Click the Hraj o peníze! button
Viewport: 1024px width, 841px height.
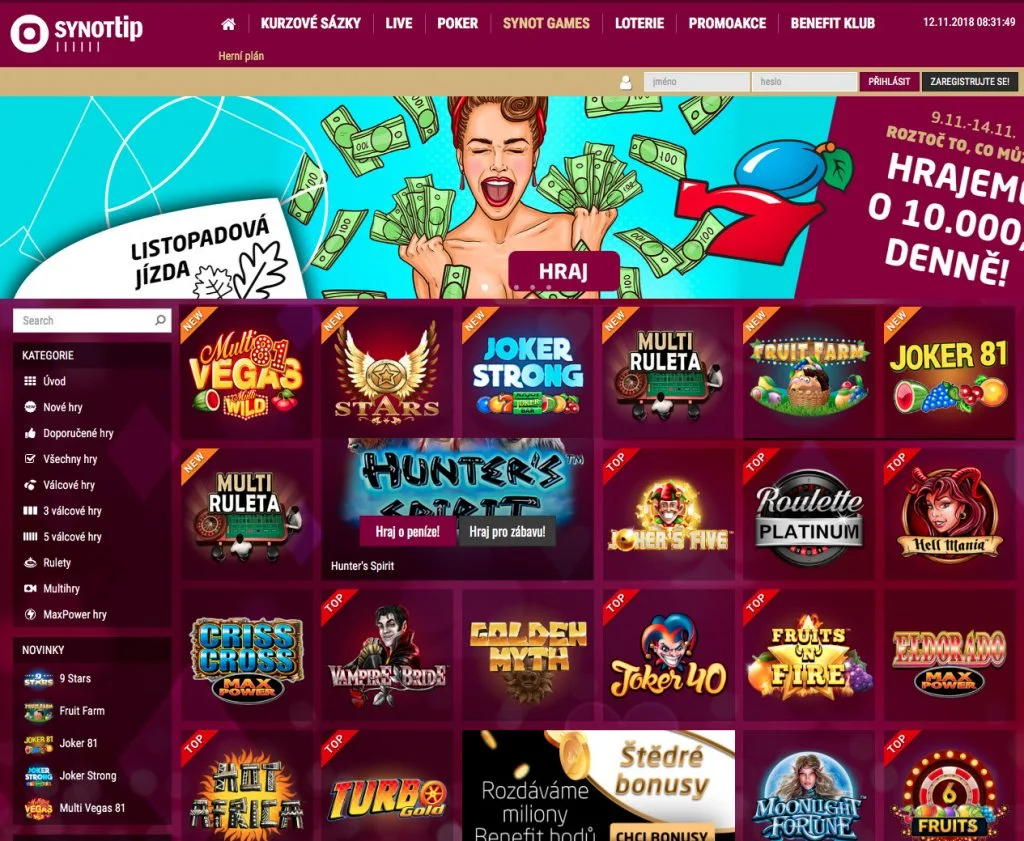pyautogui.click(x=408, y=532)
